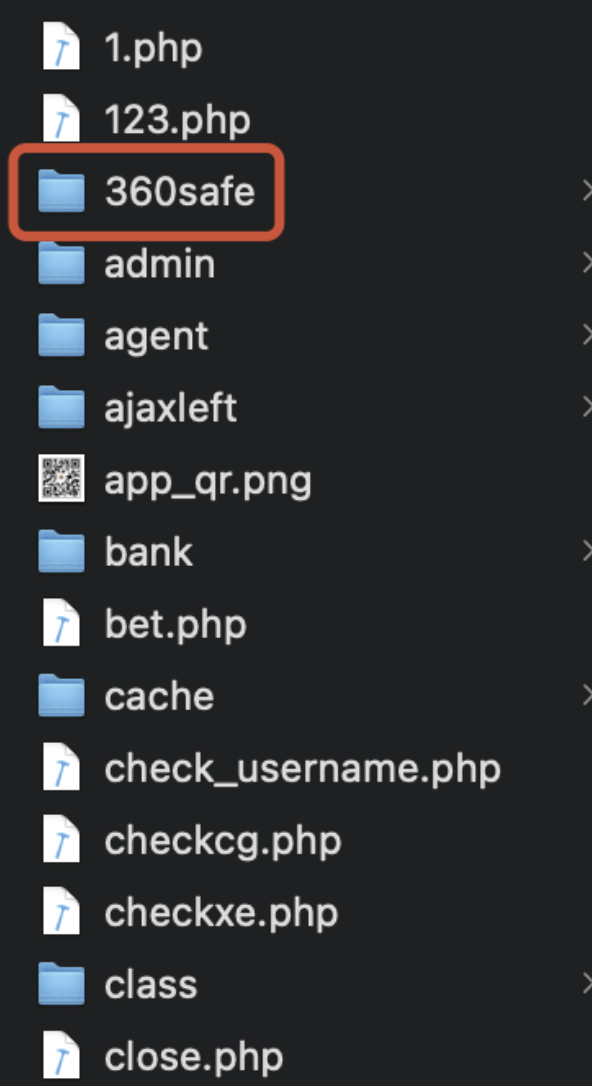Expand the agent folder chevron

587,335
